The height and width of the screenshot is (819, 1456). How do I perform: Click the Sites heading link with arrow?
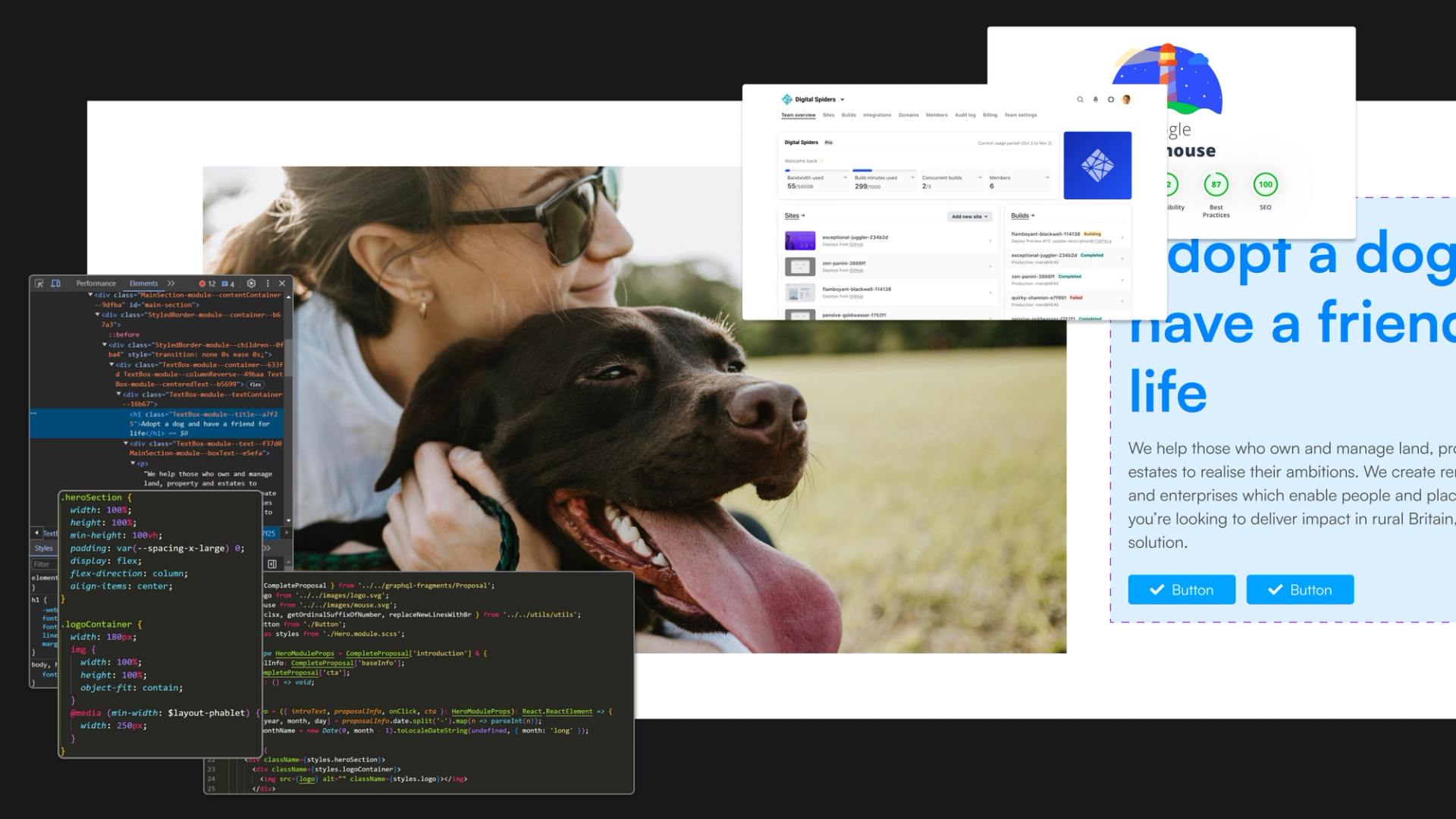(794, 216)
